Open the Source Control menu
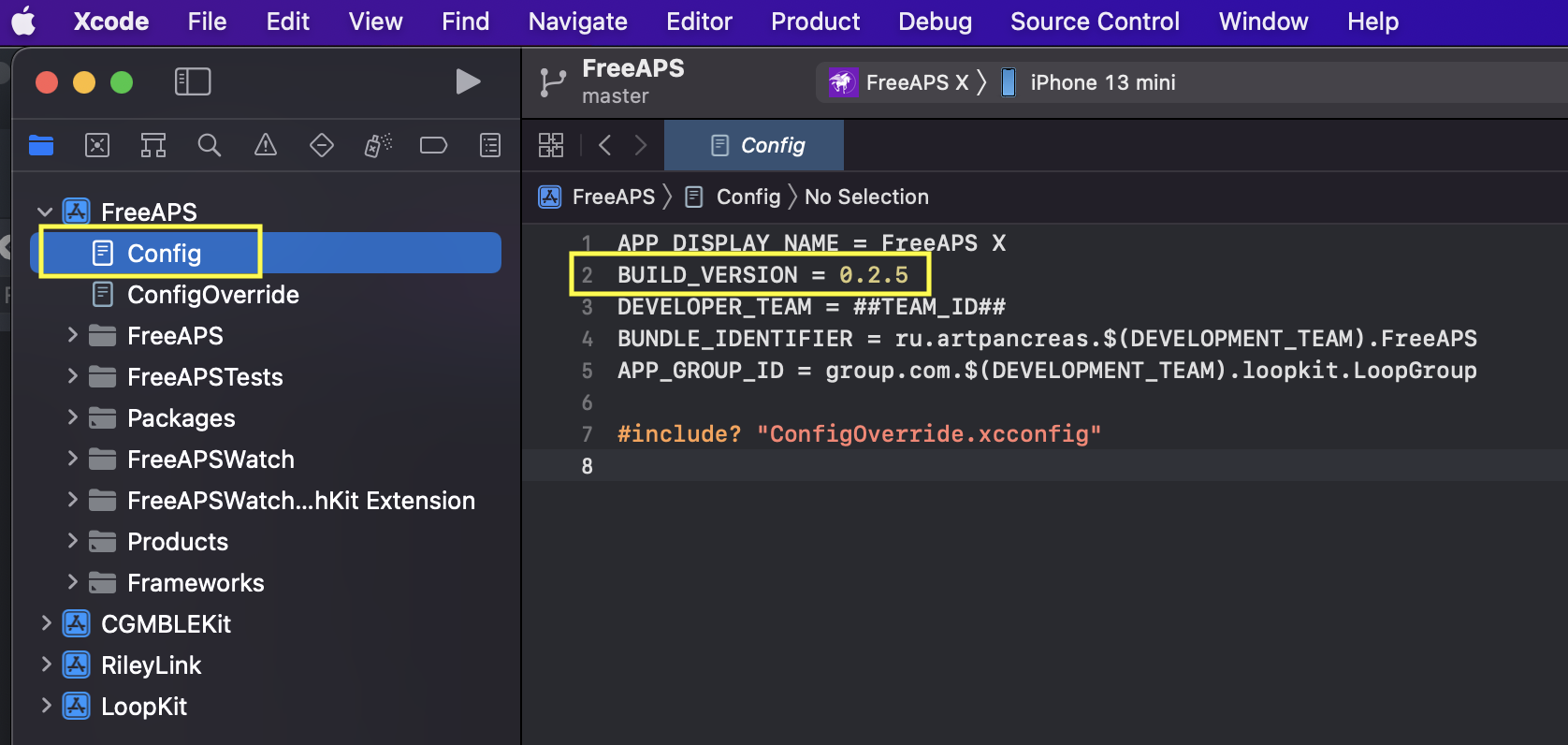The width and height of the screenshot is (1568, 745). pyautogui.click(x=1095, y=21)
